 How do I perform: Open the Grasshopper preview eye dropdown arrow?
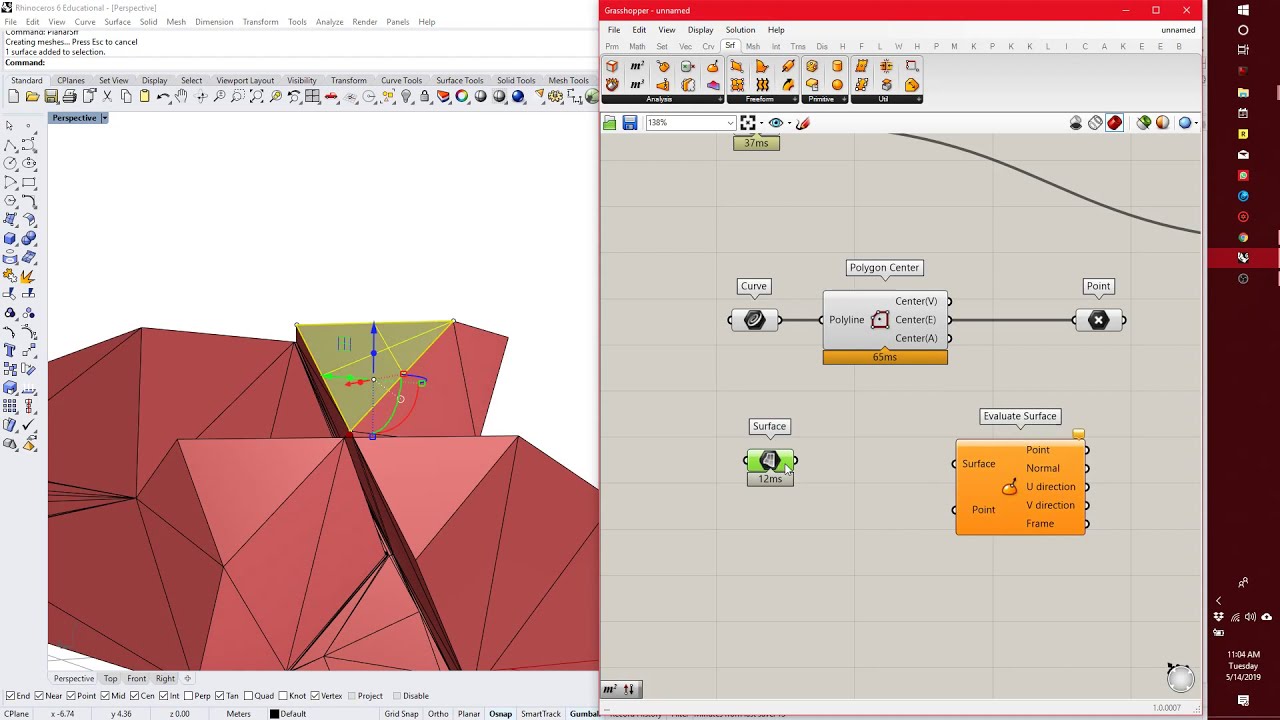pyautogui.click(x=789, y=123)
